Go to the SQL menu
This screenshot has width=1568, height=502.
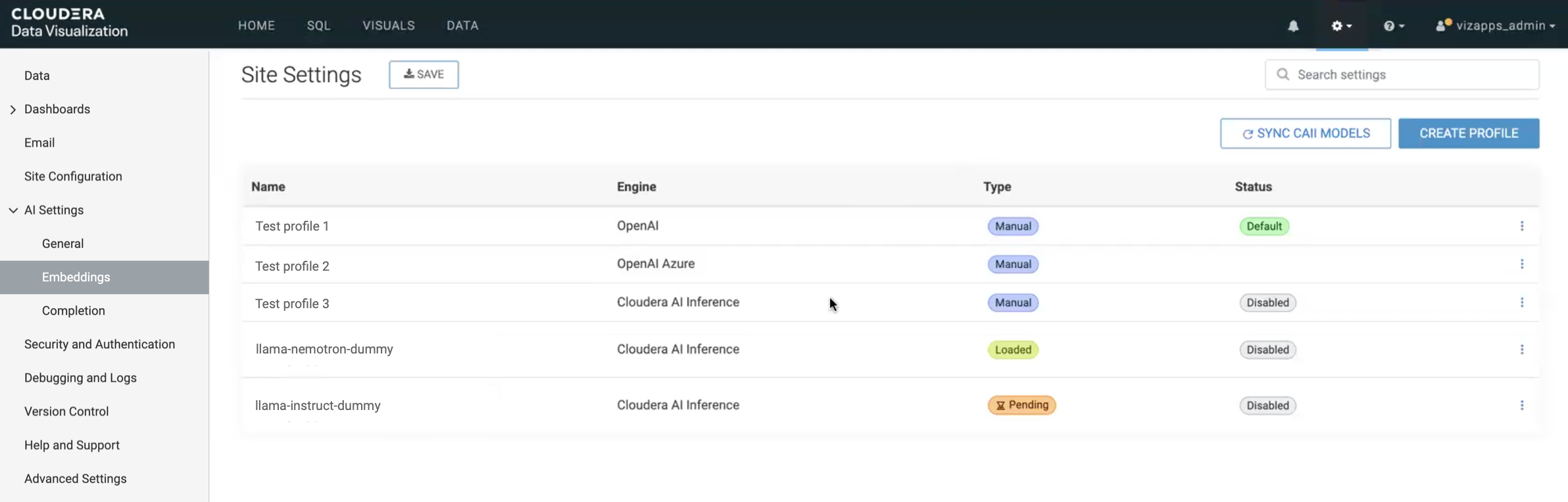pos(318,26)
